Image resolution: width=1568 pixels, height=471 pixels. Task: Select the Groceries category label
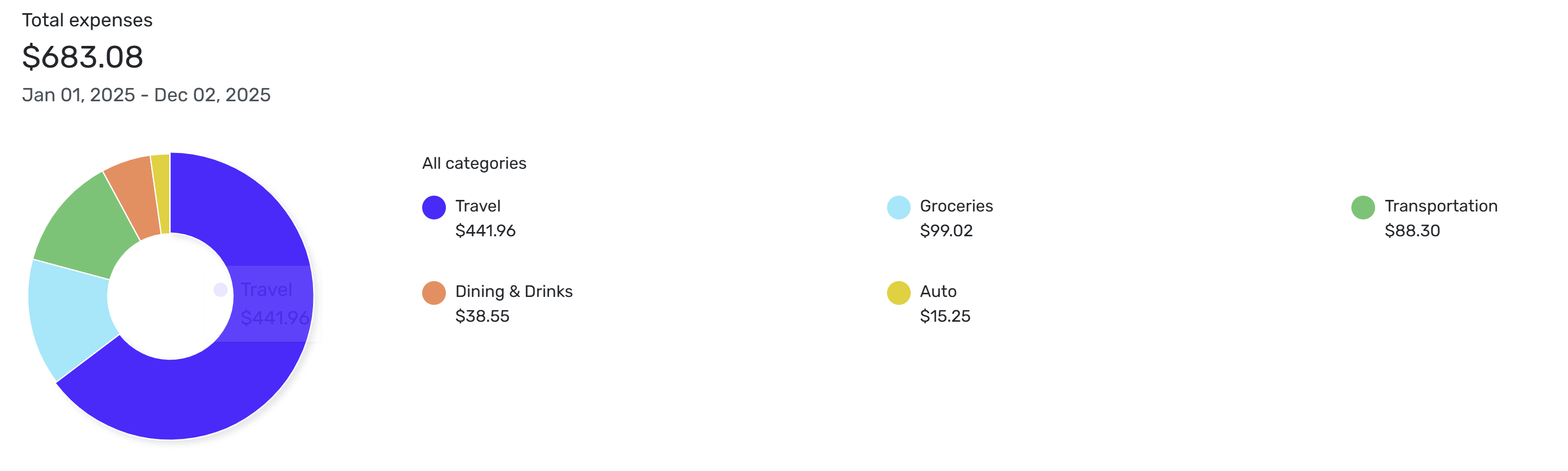tap(956, 206)
